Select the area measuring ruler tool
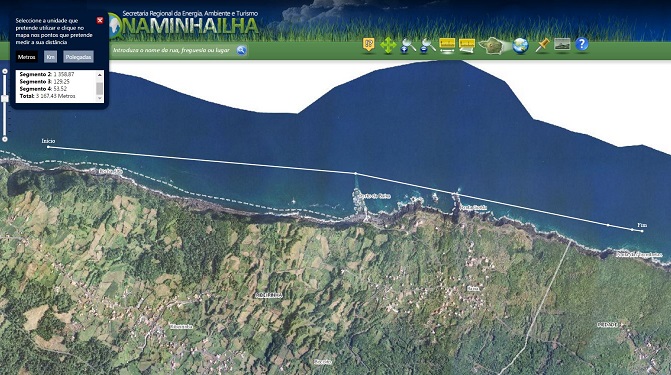 (466, 45)
